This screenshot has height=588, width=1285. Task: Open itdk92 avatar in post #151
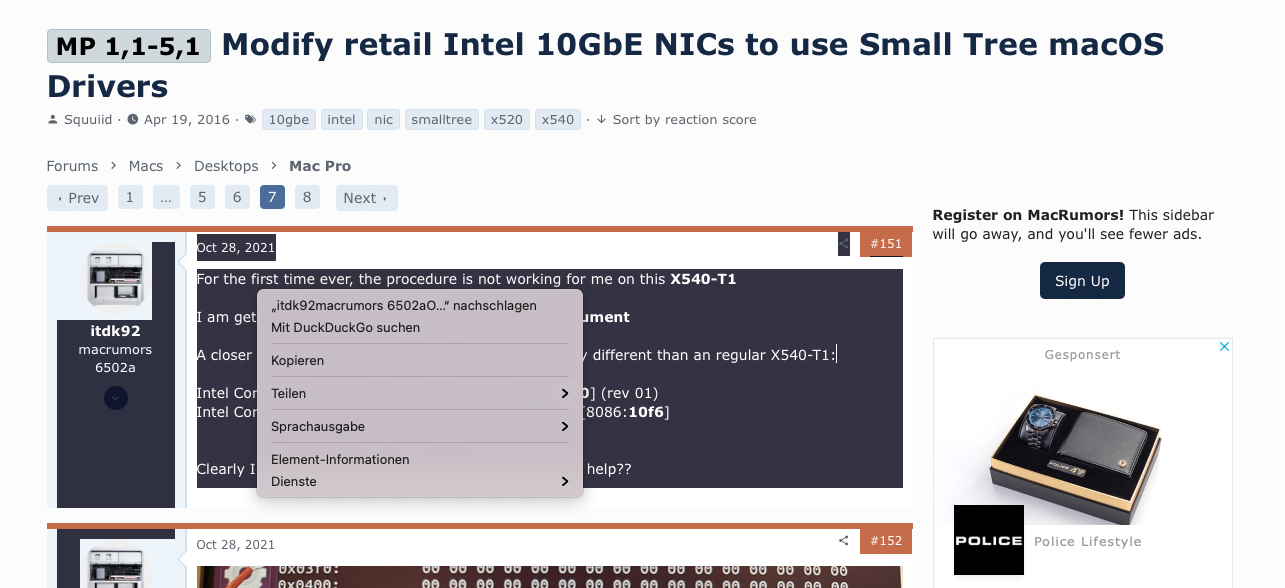[116, 278]
